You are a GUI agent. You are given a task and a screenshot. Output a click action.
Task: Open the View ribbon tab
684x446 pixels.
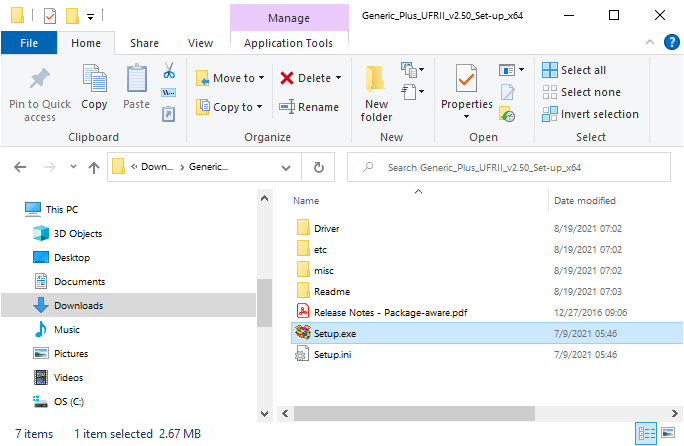[x=200, y=43]
